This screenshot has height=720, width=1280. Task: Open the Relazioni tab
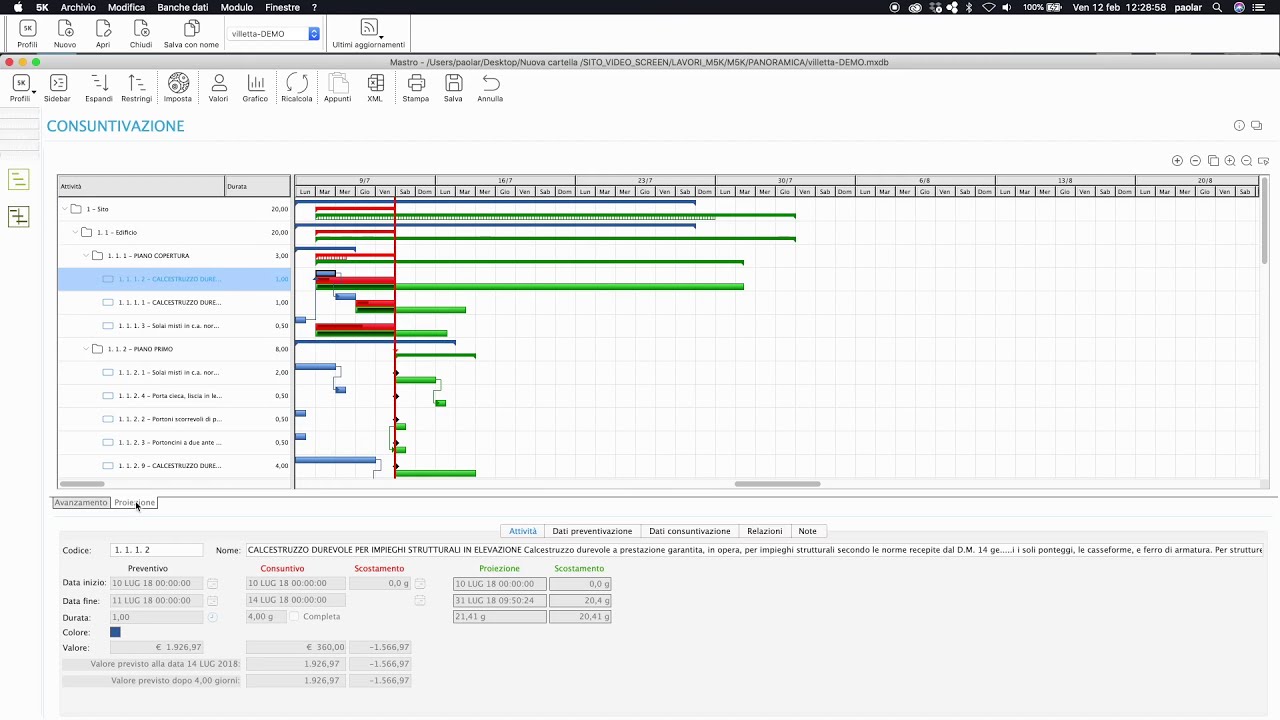coord(764,531)
